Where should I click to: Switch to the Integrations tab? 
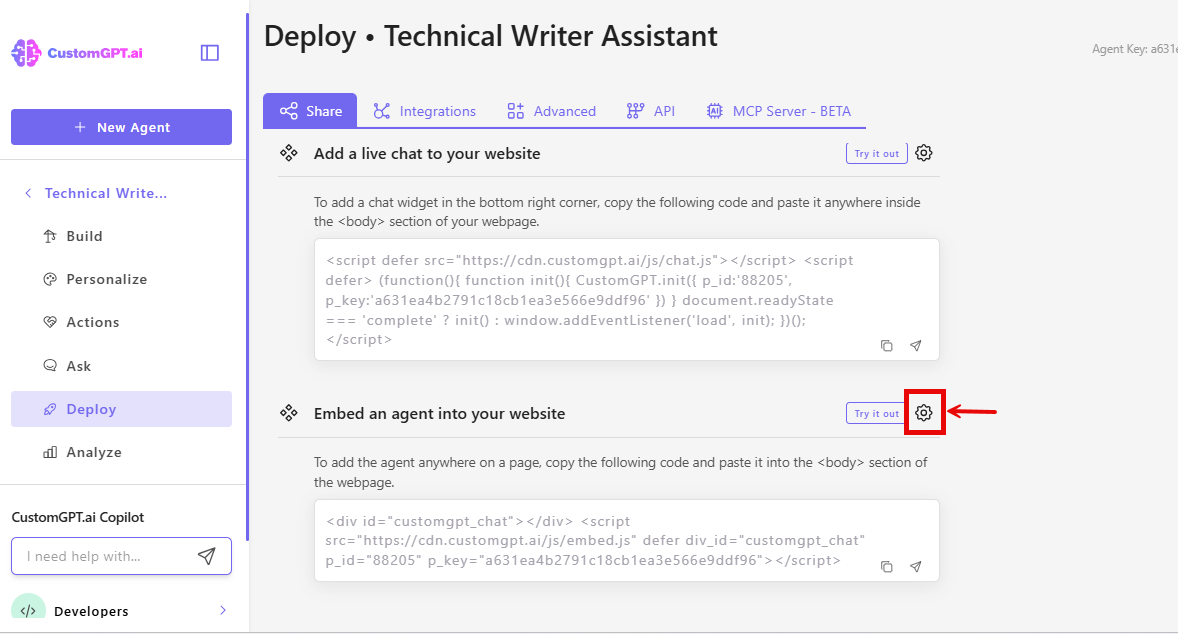coord(424,111)
